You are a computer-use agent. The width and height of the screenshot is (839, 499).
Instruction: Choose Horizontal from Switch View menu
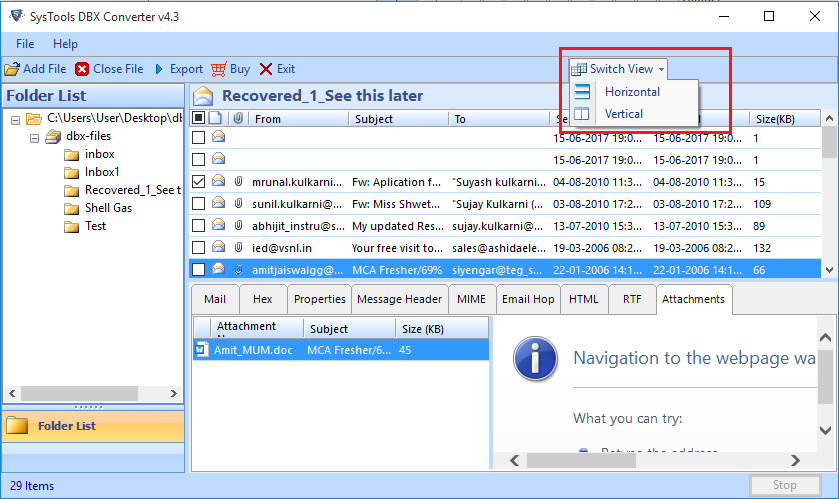tap(634, 91)
